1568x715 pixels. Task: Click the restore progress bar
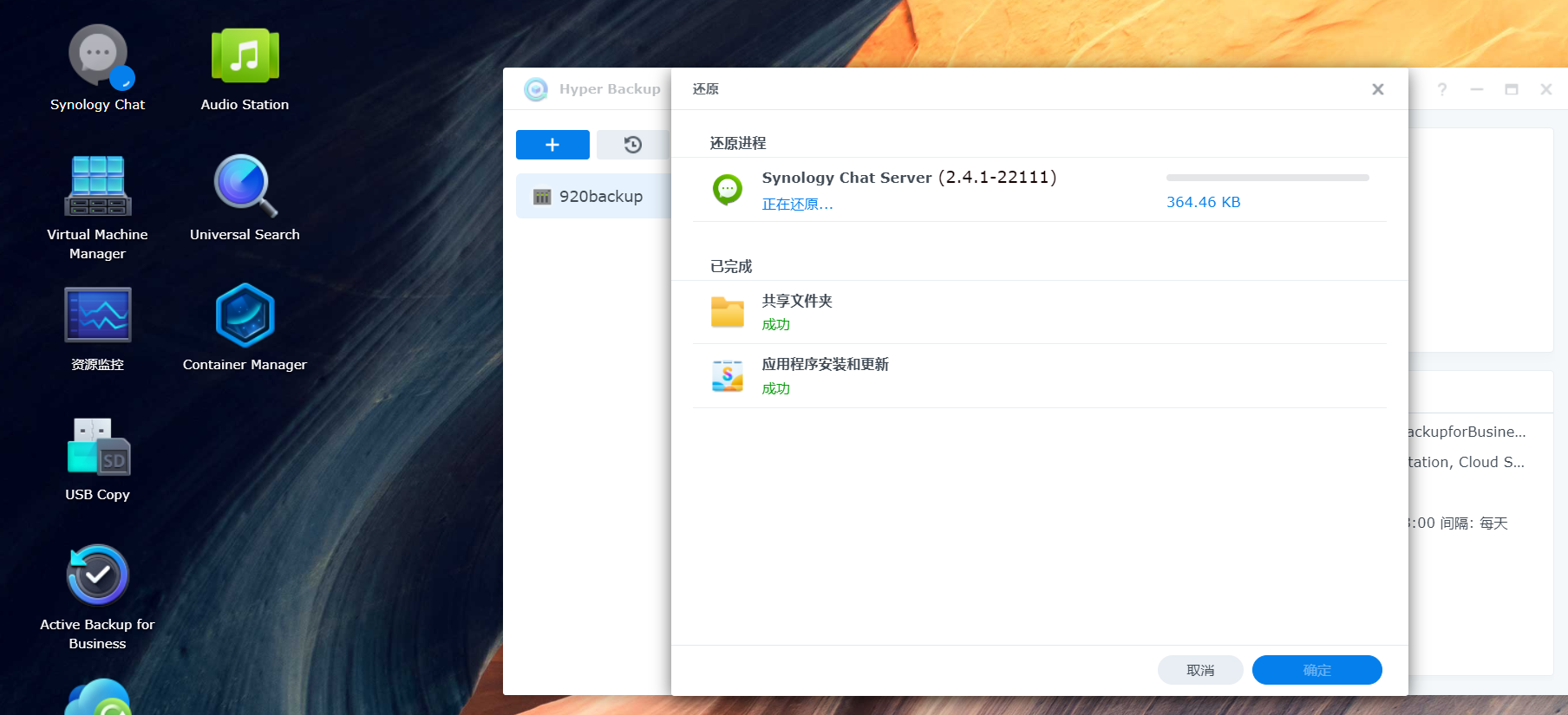(1267, 178)
